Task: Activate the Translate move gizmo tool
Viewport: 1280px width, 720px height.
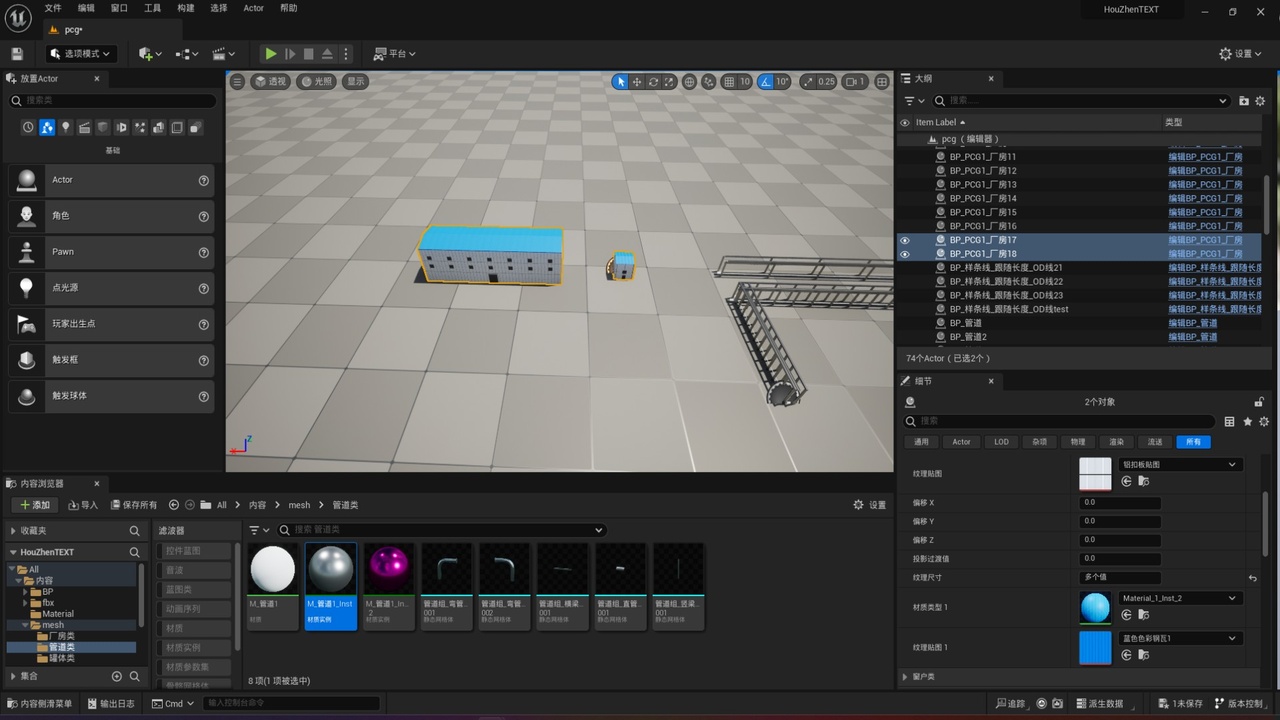Action: coord(636,82)
